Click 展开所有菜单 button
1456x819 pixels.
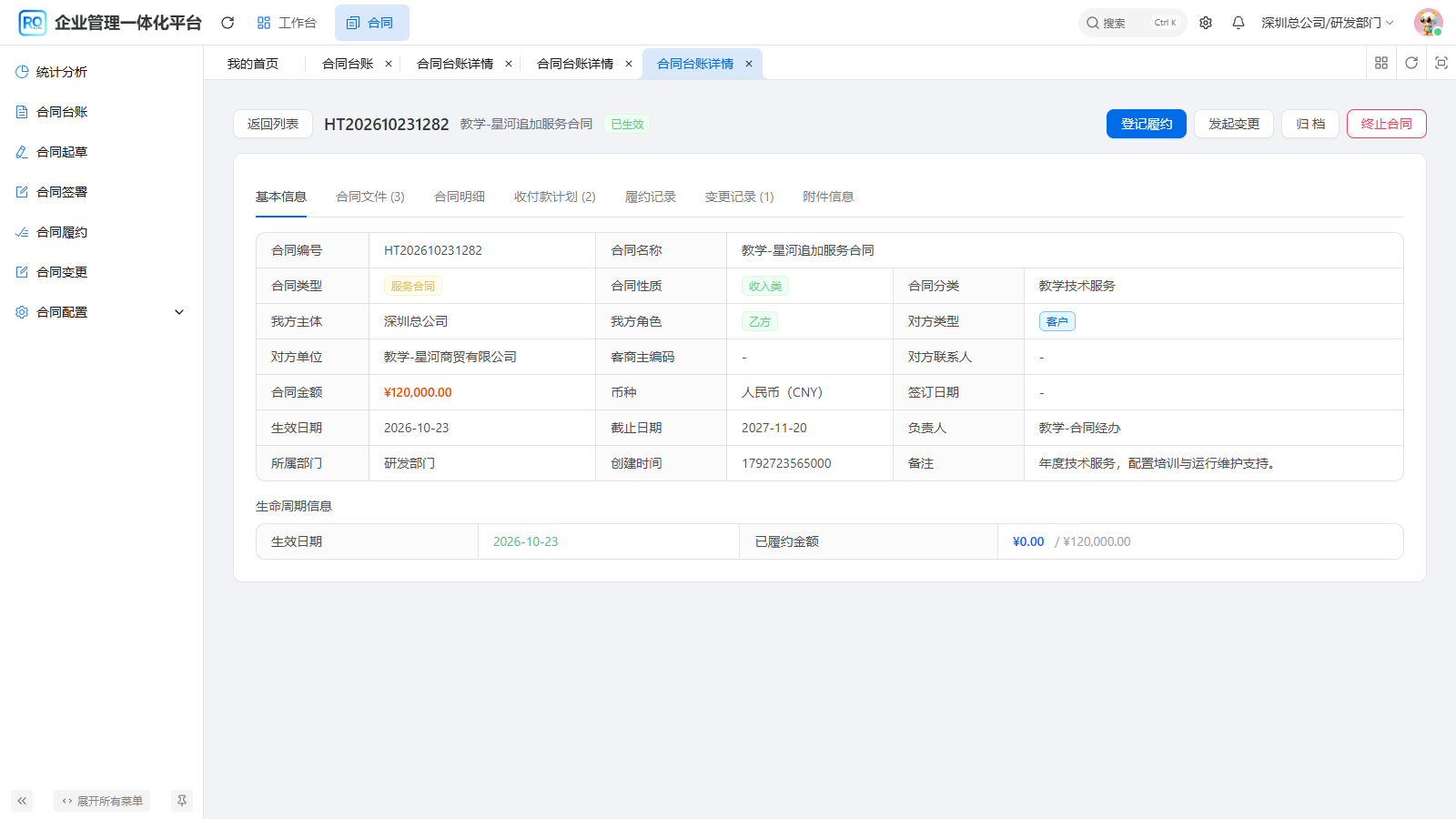pyautogui.click(x=102, y=801)
